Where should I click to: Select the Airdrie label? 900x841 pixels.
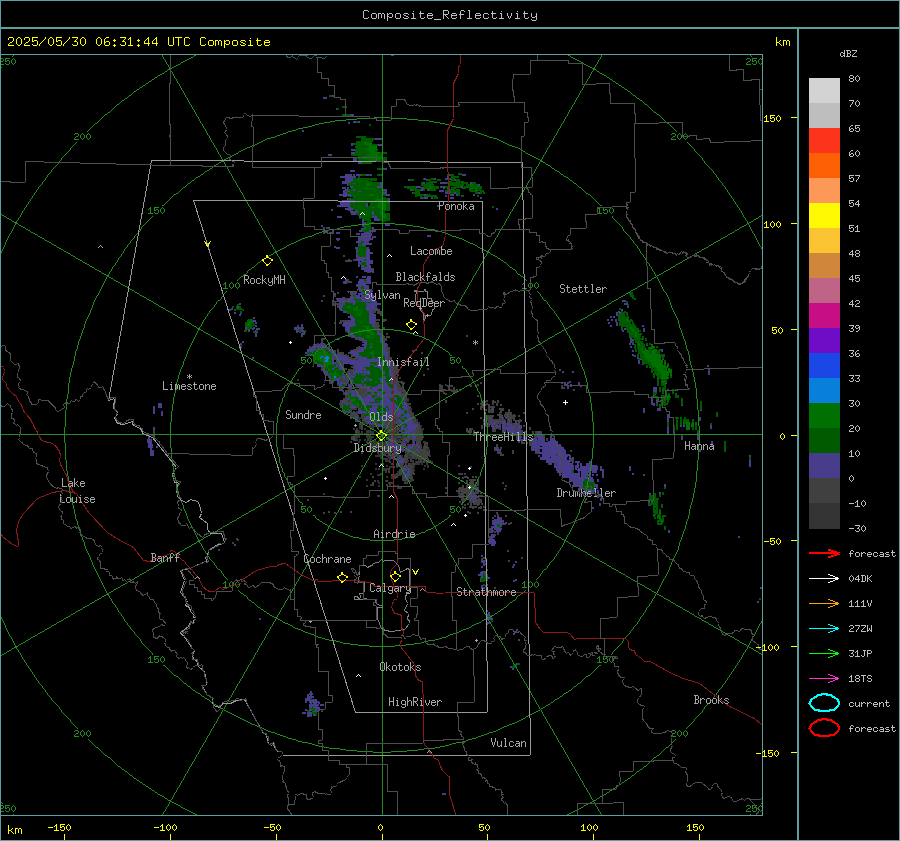[x=394, y=534]
